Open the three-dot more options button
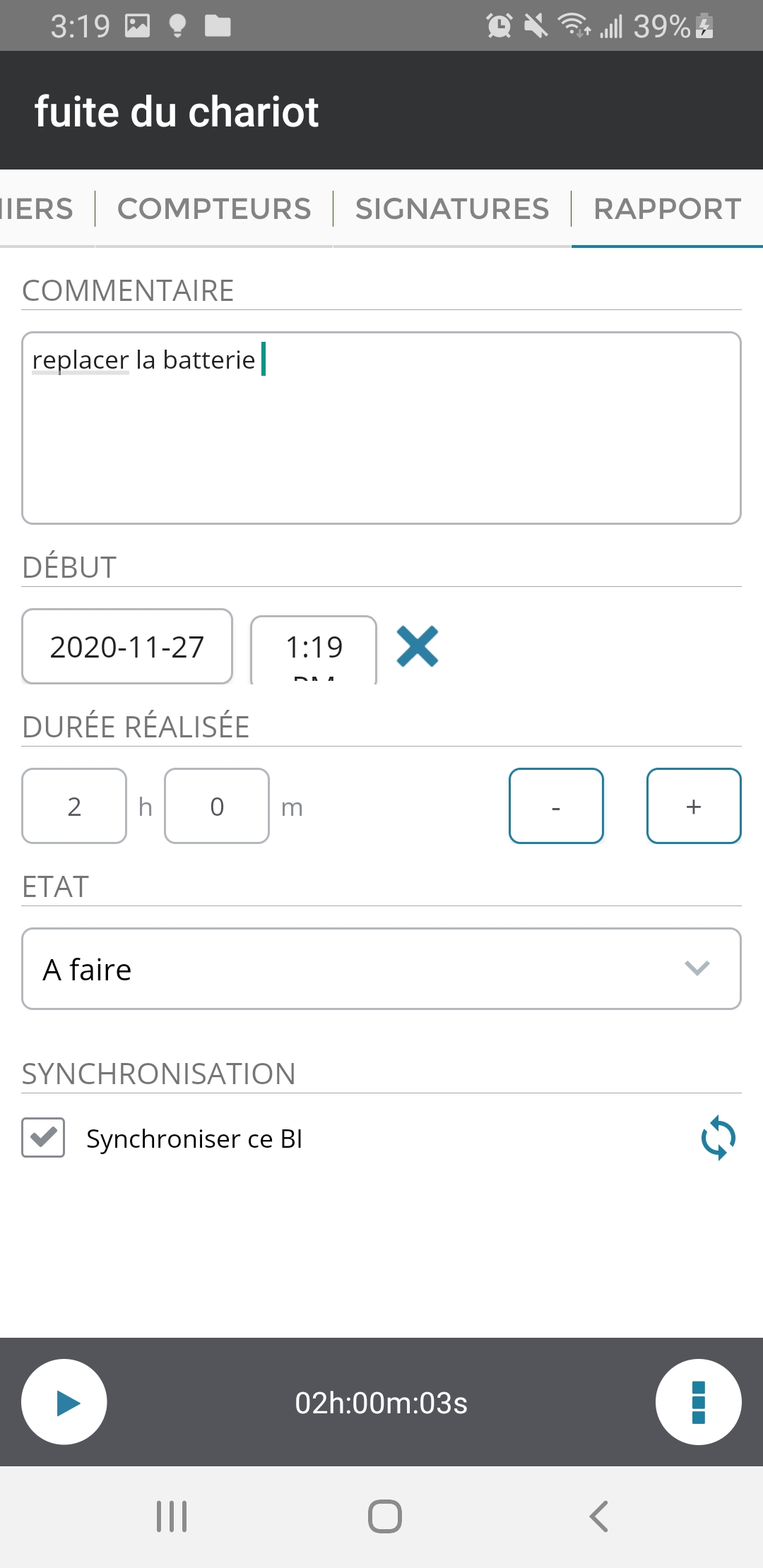763x1568 pixels. click(x=698, y=1402)
